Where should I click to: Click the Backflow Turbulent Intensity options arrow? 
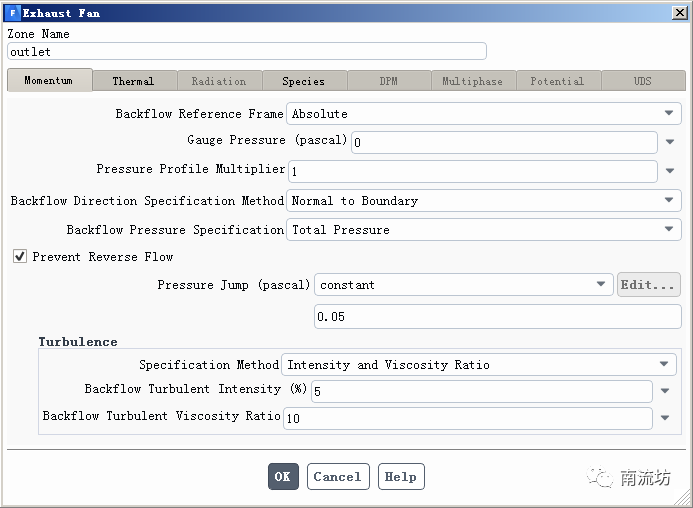pos(666,391)
